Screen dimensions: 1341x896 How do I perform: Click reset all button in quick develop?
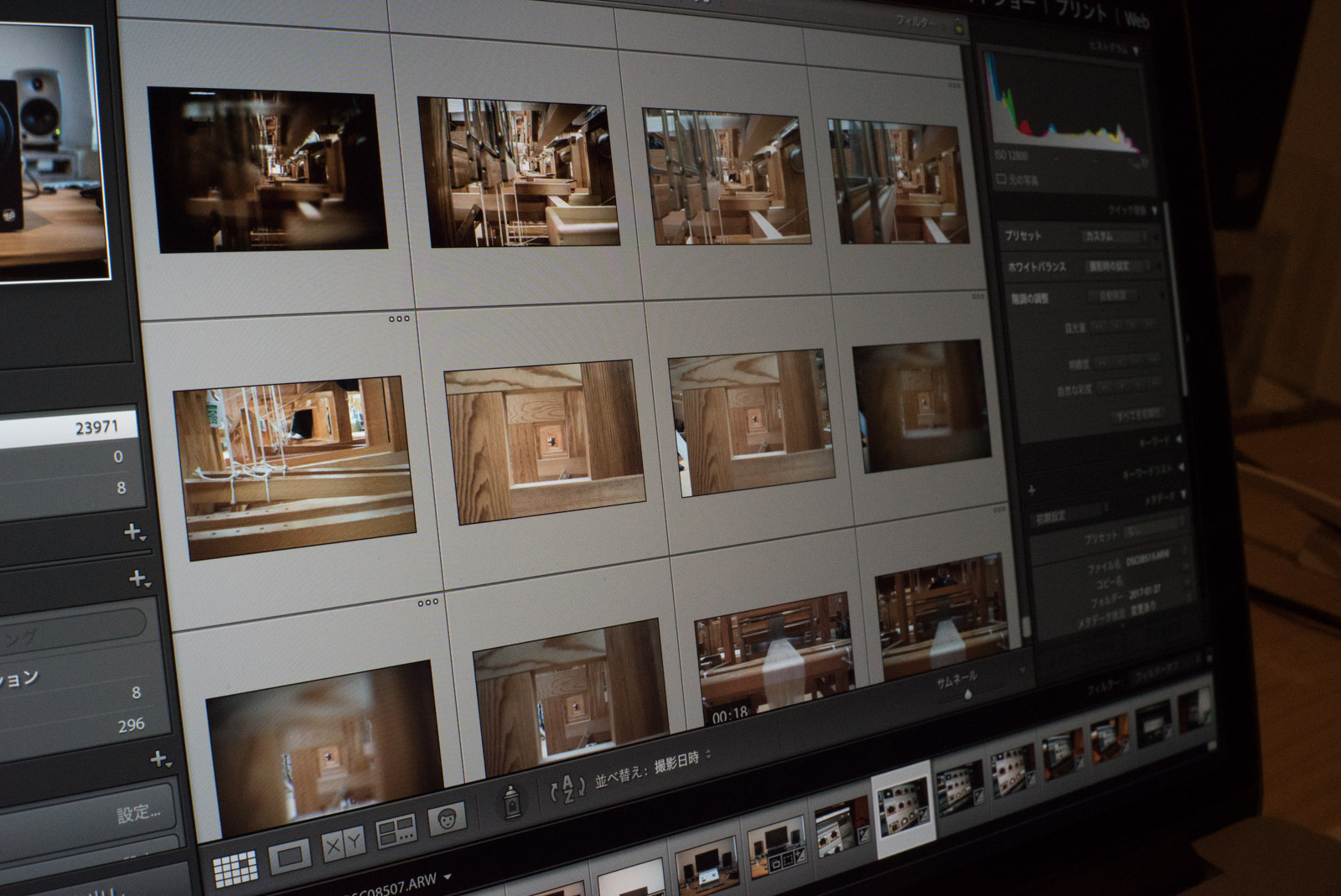click(x=1139, y=415)
